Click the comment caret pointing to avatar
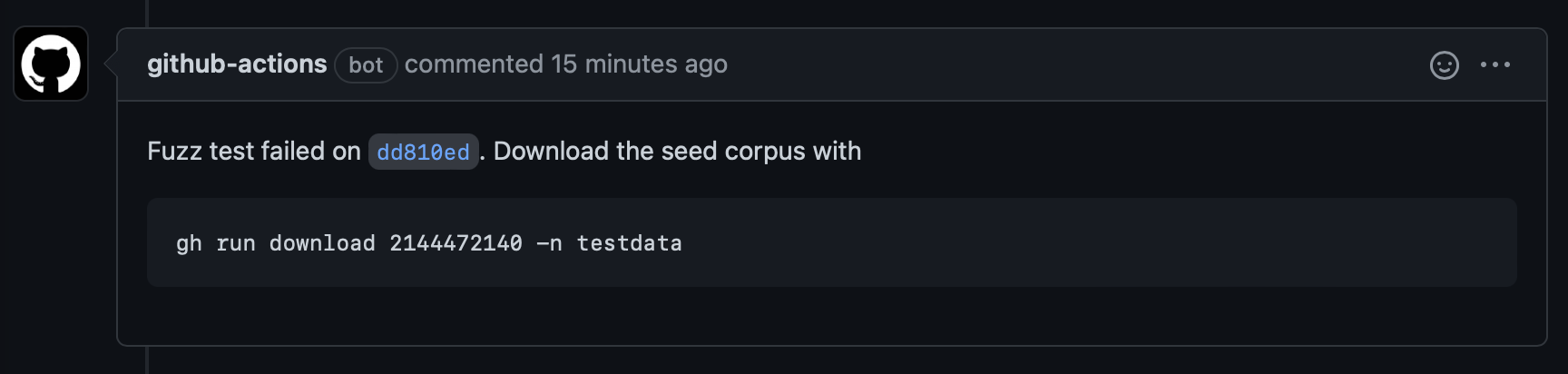 (111, 64)
